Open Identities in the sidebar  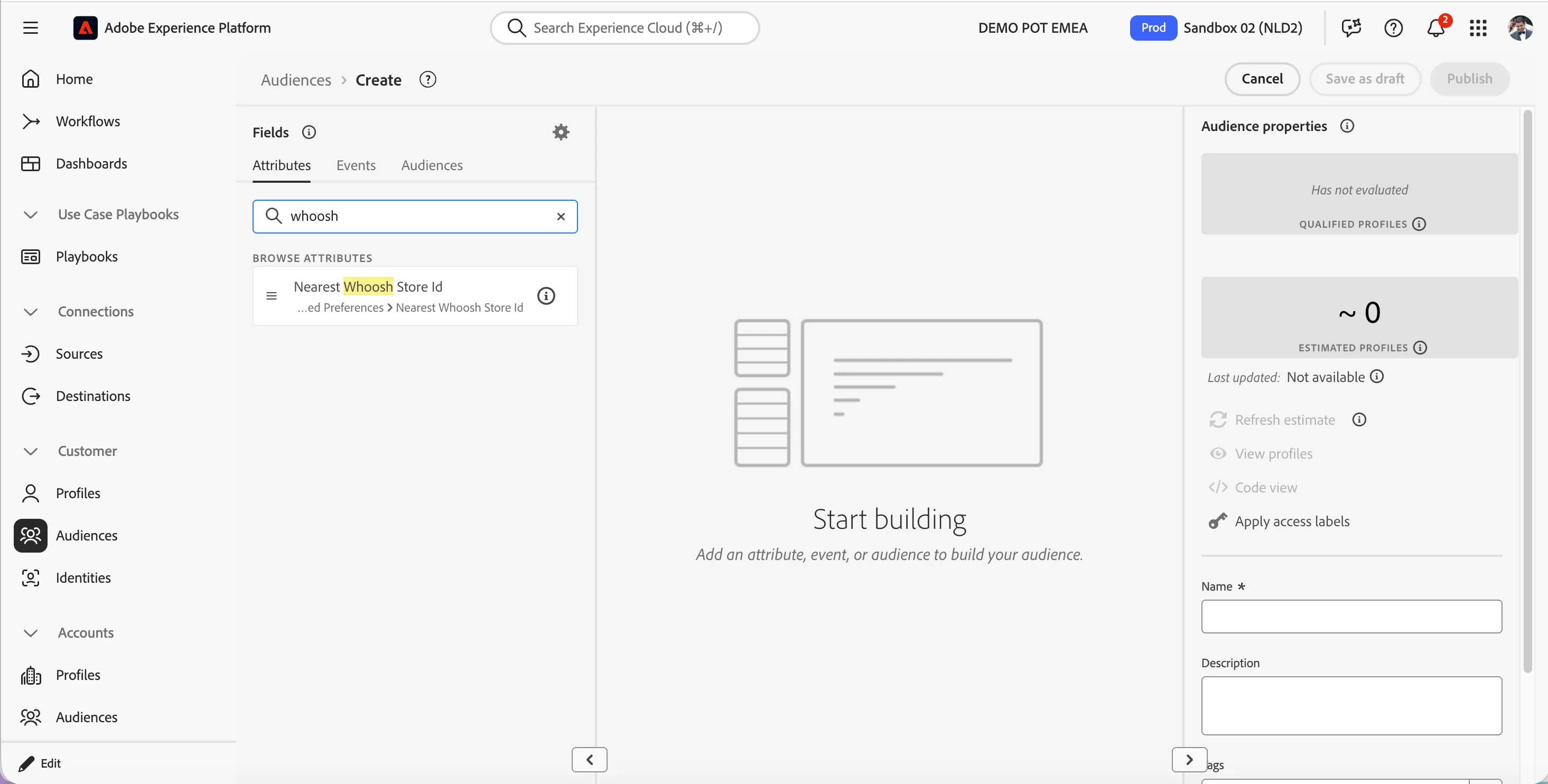pyautogui.click(x=83, y=577)
